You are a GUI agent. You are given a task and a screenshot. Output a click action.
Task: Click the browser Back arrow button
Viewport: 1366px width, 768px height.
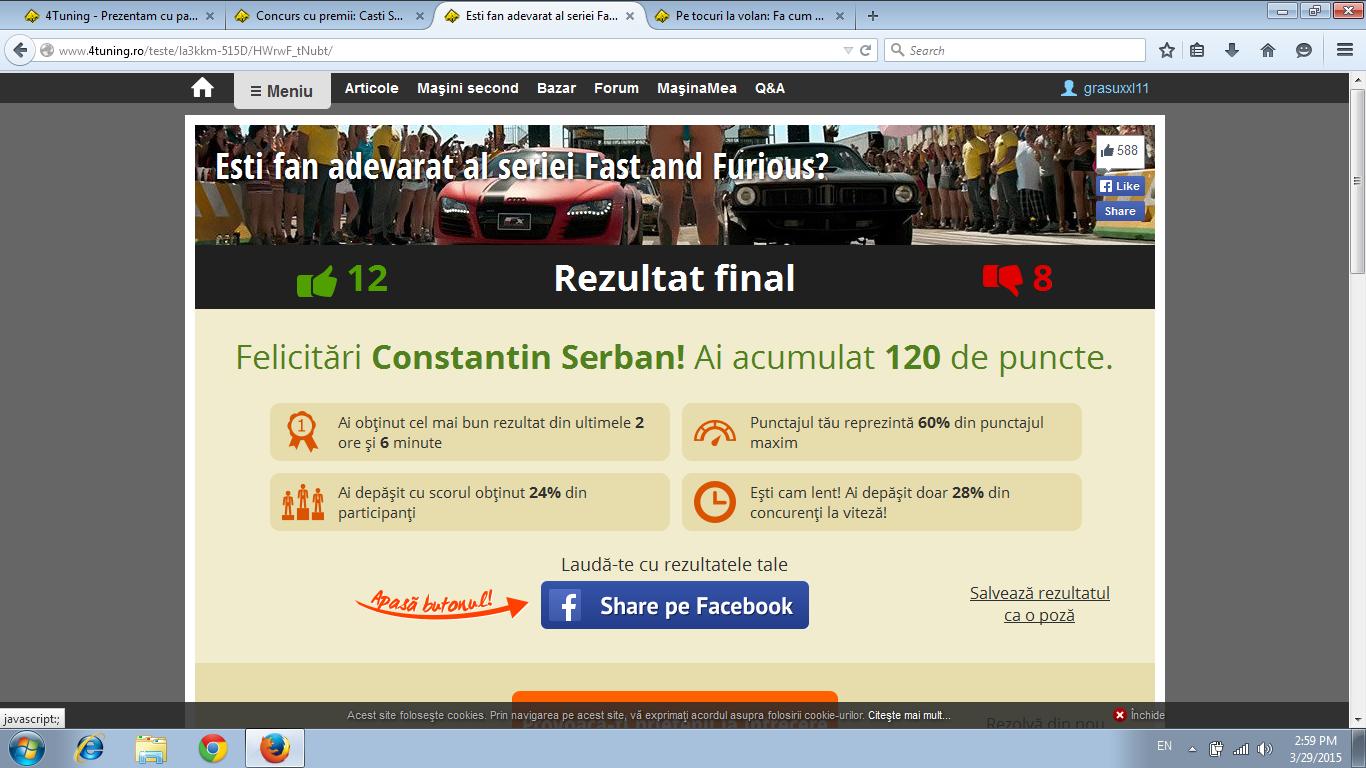pos(20,50)
